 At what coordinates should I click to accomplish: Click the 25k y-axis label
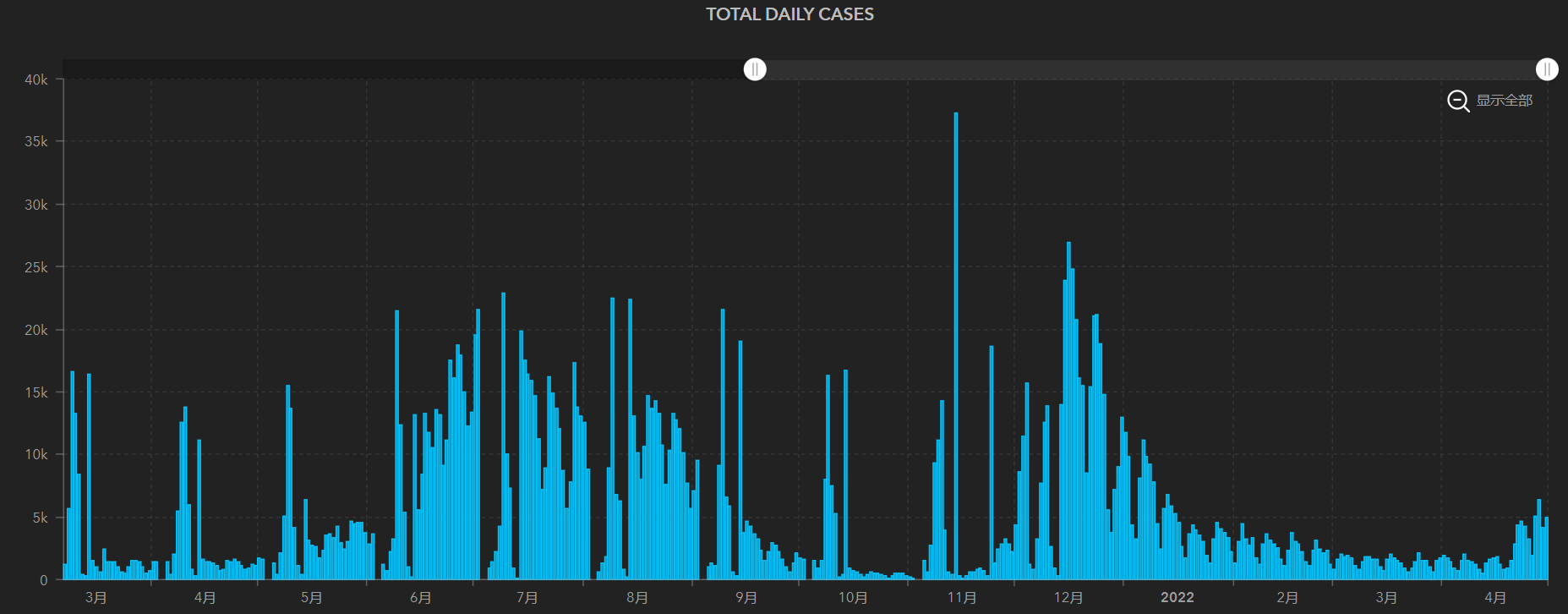pyautogui.click(x=36, y=267)
